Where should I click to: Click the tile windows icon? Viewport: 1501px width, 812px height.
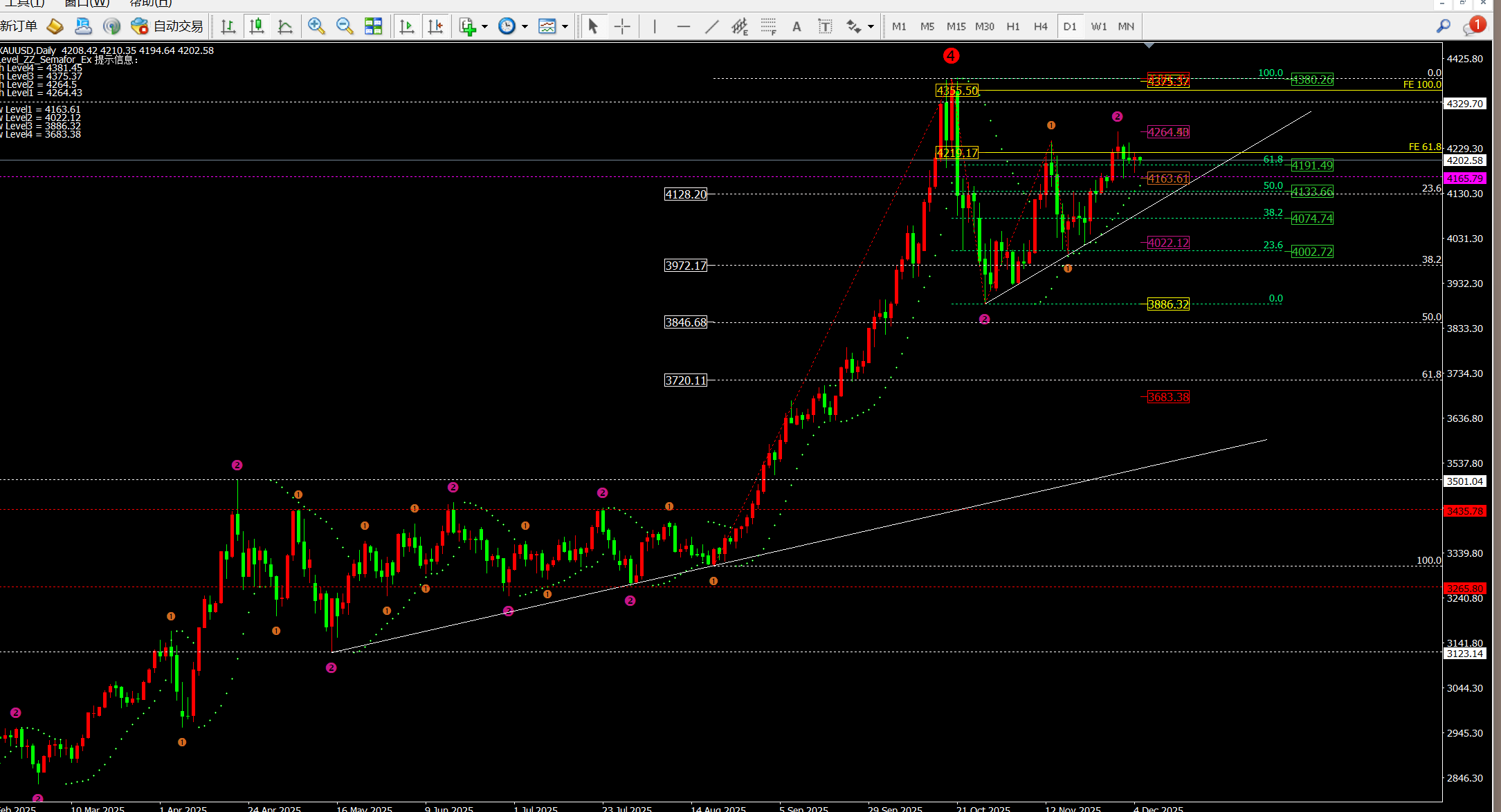click(x=373, y=26)
